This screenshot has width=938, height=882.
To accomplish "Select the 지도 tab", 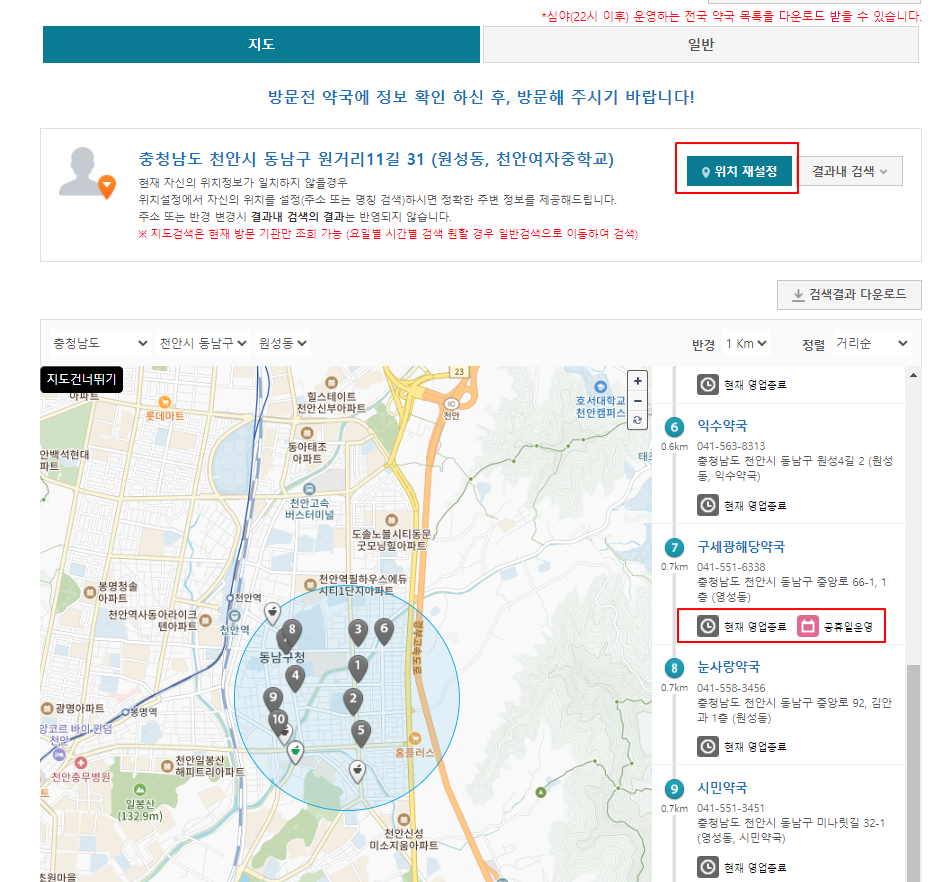I will (x=260, y=44).
